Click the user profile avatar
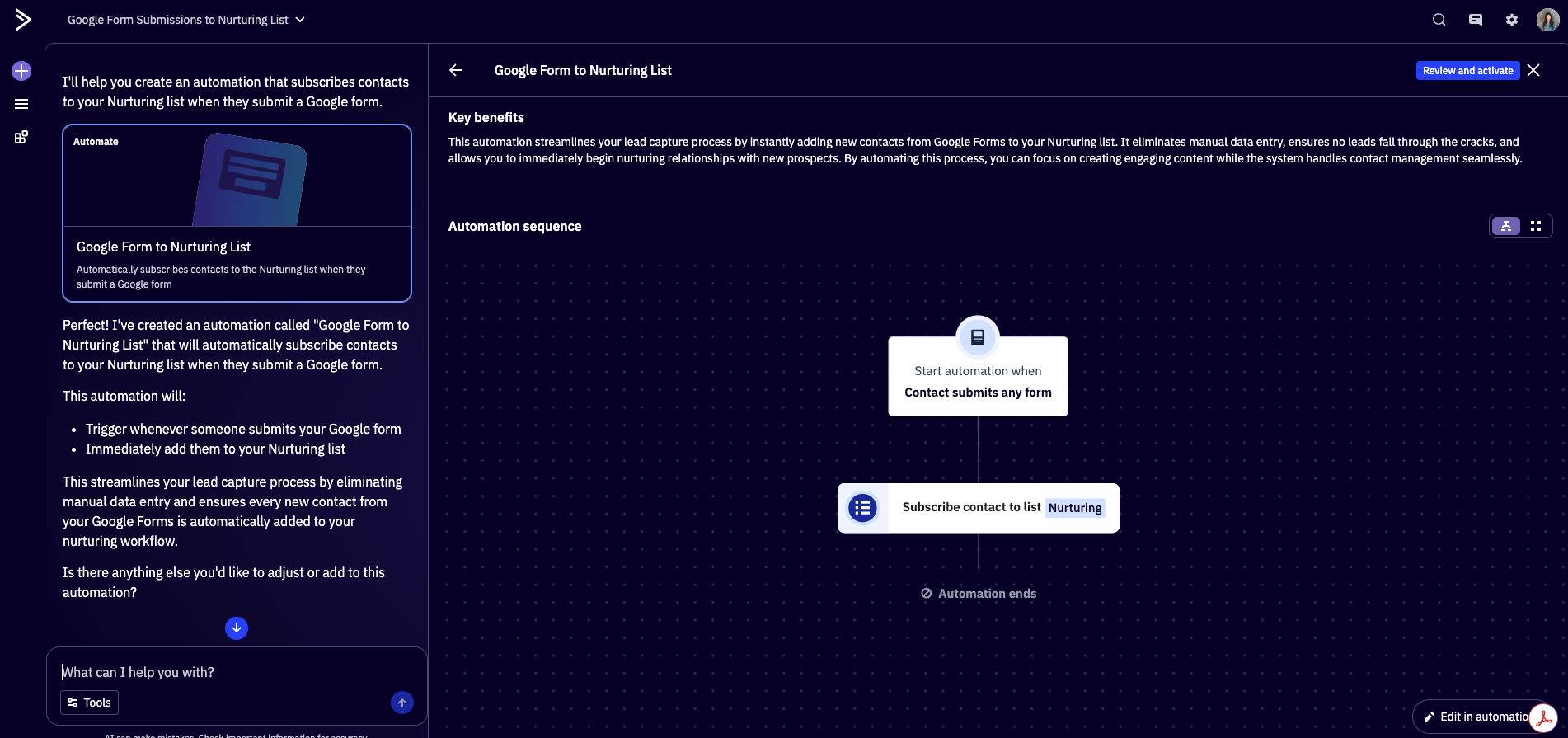 coord(1547,20)
